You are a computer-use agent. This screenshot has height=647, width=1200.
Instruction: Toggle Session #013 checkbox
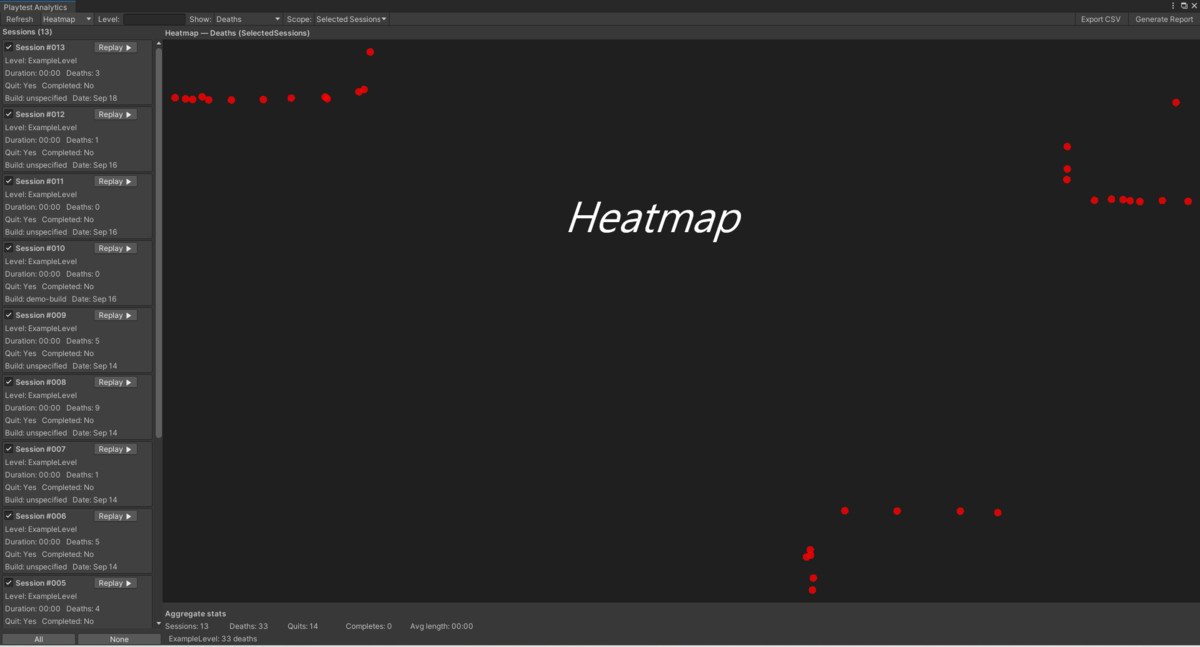click(9, 47)
